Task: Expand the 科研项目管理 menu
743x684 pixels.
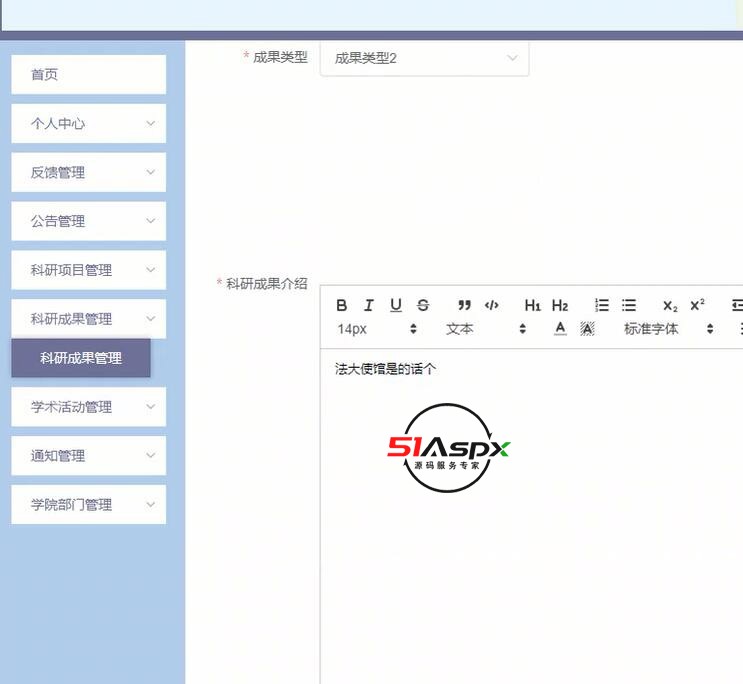Action: 89,270
